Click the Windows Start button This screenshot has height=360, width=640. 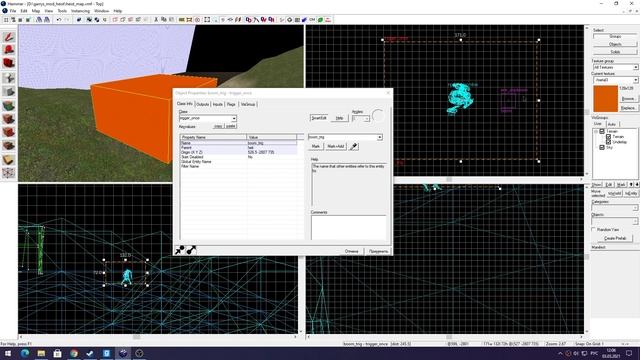tap(8, 353)
